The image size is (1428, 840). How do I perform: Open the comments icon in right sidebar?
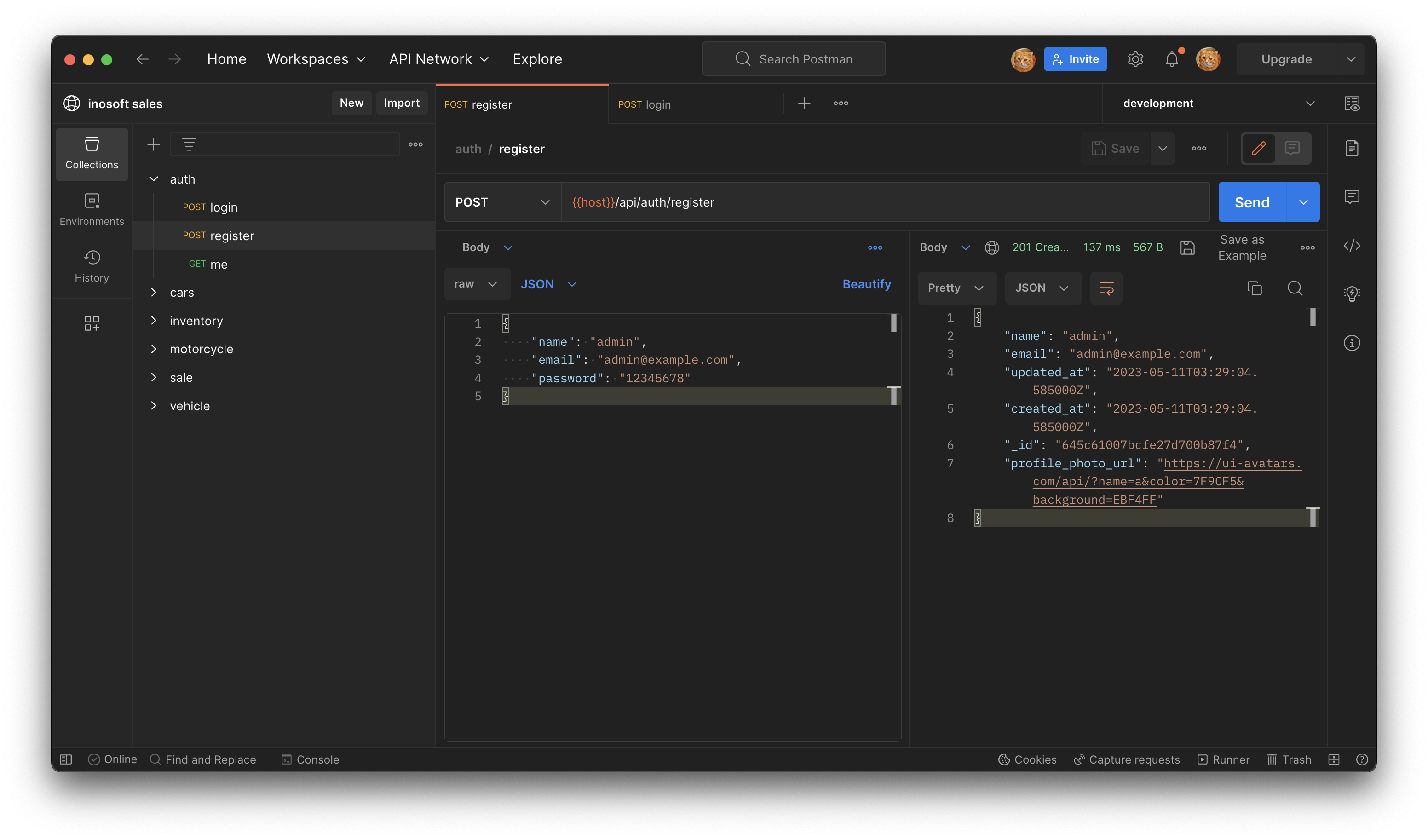tap(1352, 197)
